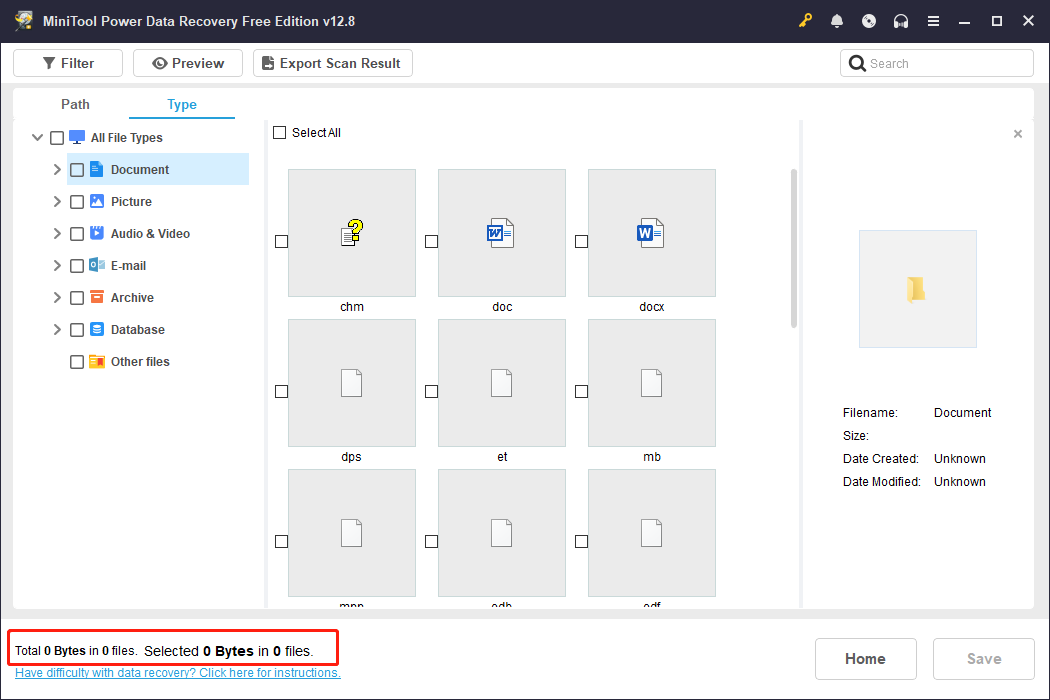Click the Picture category icon
This screenshot has width=1050, height=700.
pos(97,201)
